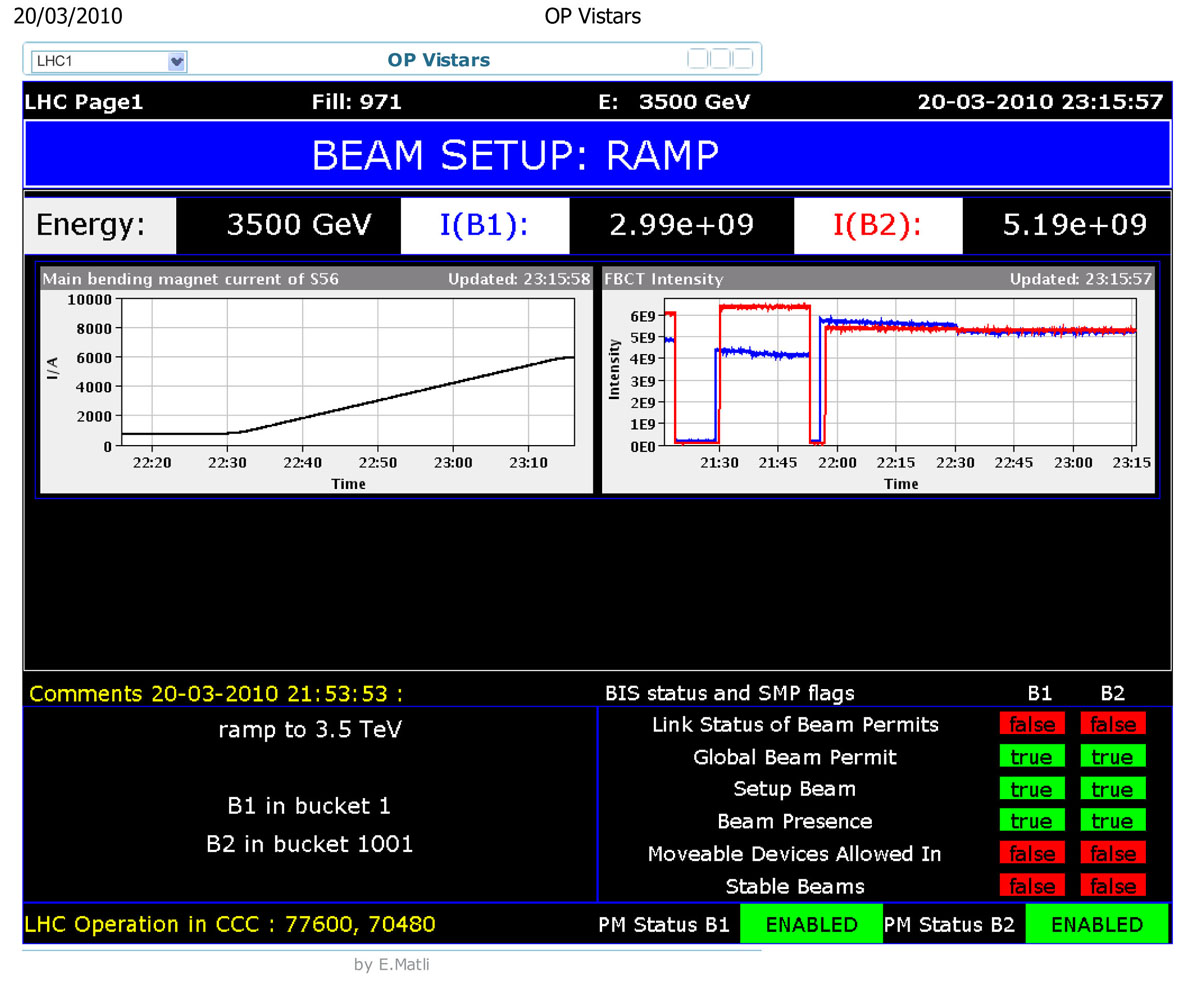Click the 'Beam Presence' label
1181x993 pixels.
coord(795,821)
